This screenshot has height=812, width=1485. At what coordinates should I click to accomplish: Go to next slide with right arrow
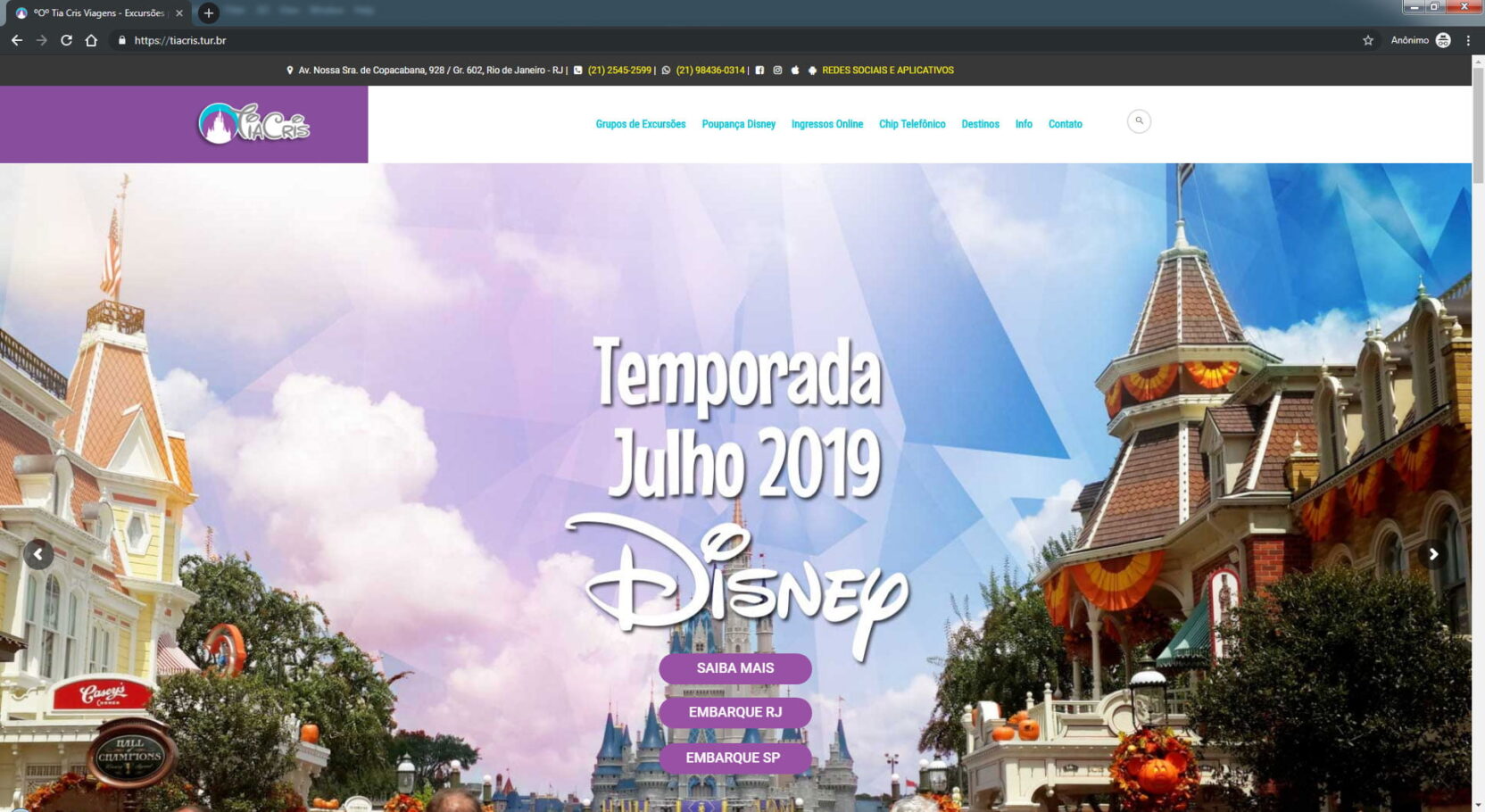click(1433, 554)
